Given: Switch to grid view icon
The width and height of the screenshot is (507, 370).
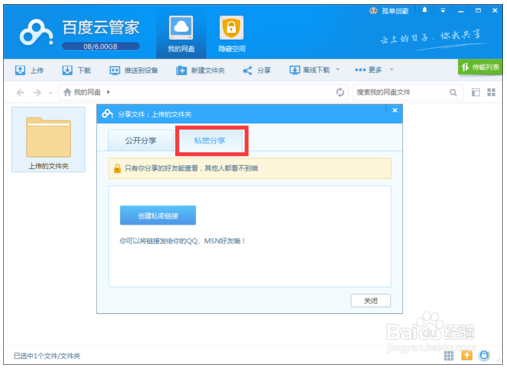Looking at the screenshot, I should point(491,92).
